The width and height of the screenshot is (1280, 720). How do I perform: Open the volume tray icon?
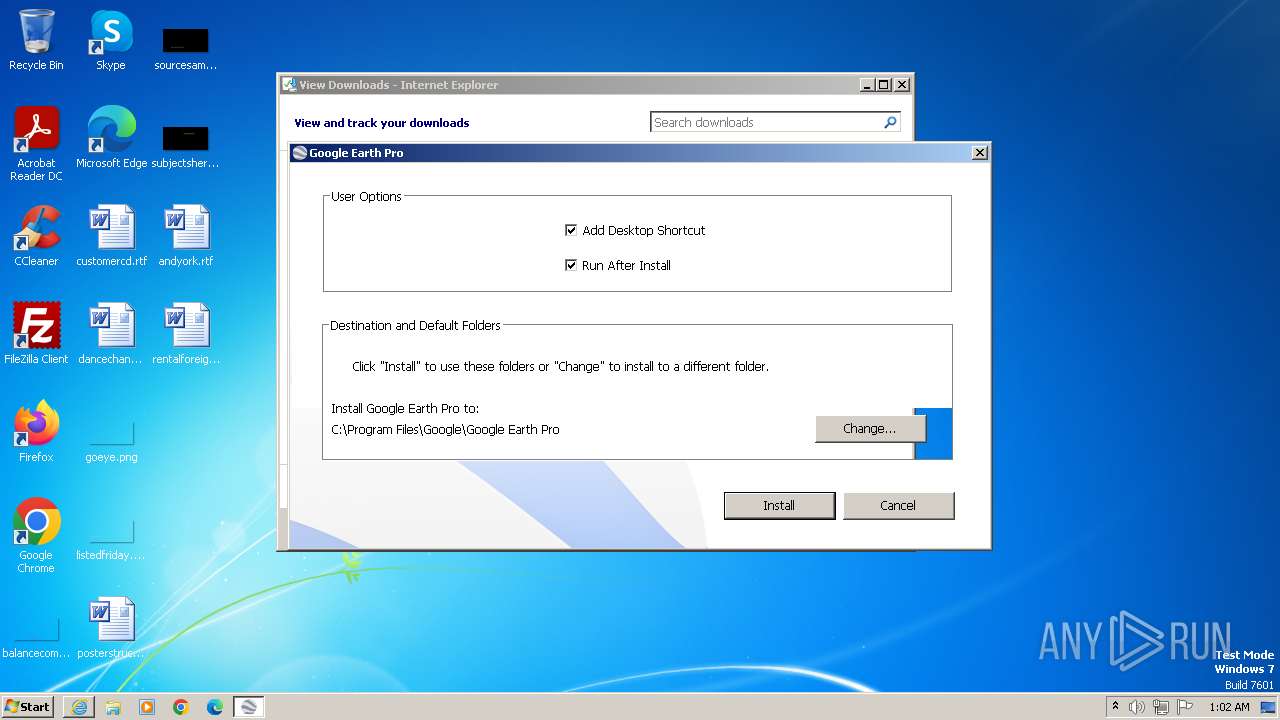pos(1137,707)
